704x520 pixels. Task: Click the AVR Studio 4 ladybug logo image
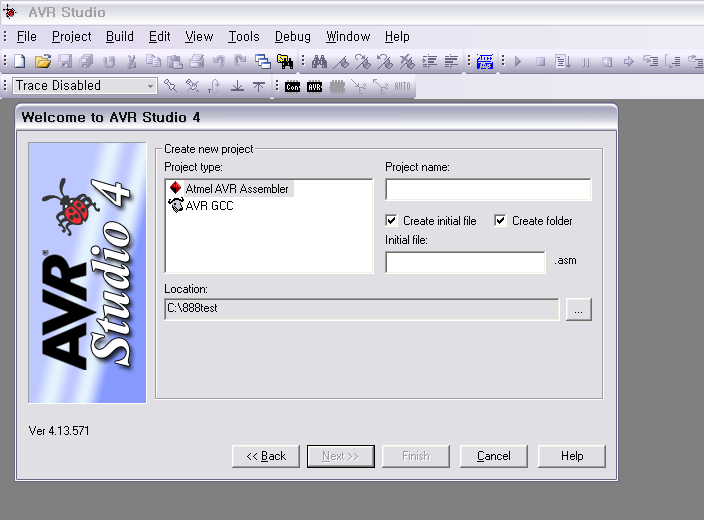tap(87, 273)
